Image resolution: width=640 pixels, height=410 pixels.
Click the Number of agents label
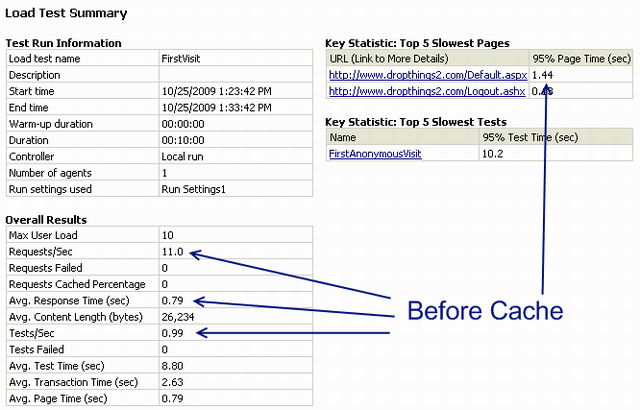pyautogui.click(x=50, y=173)
